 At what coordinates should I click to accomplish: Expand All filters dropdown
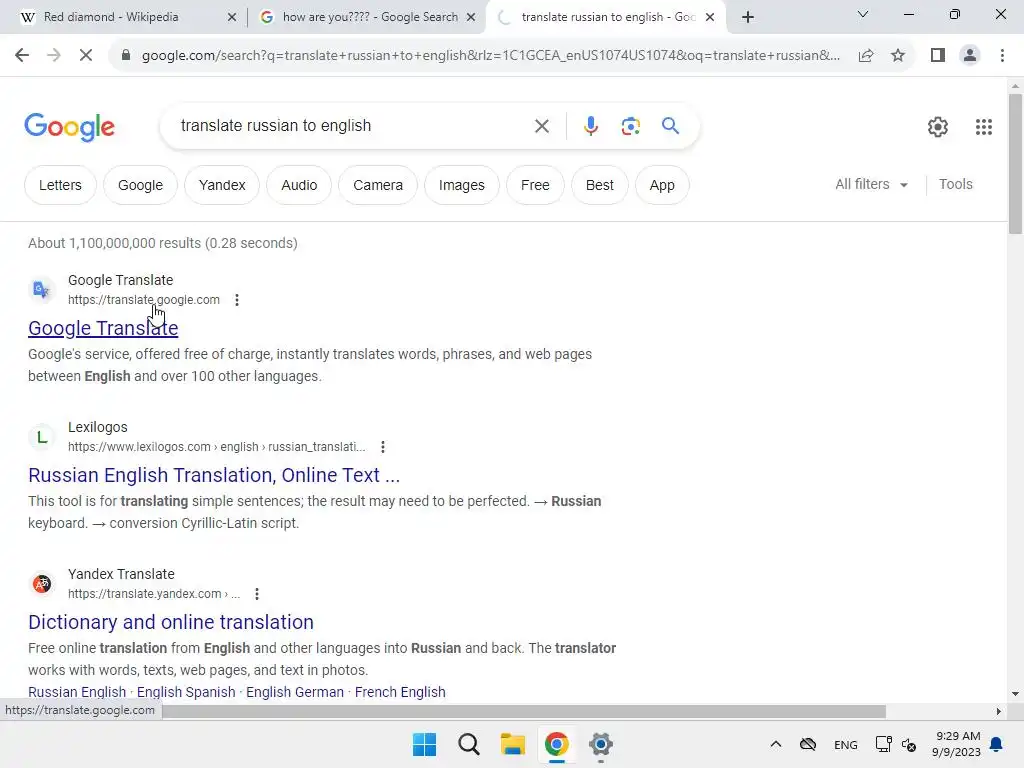[x=871, y=184]
